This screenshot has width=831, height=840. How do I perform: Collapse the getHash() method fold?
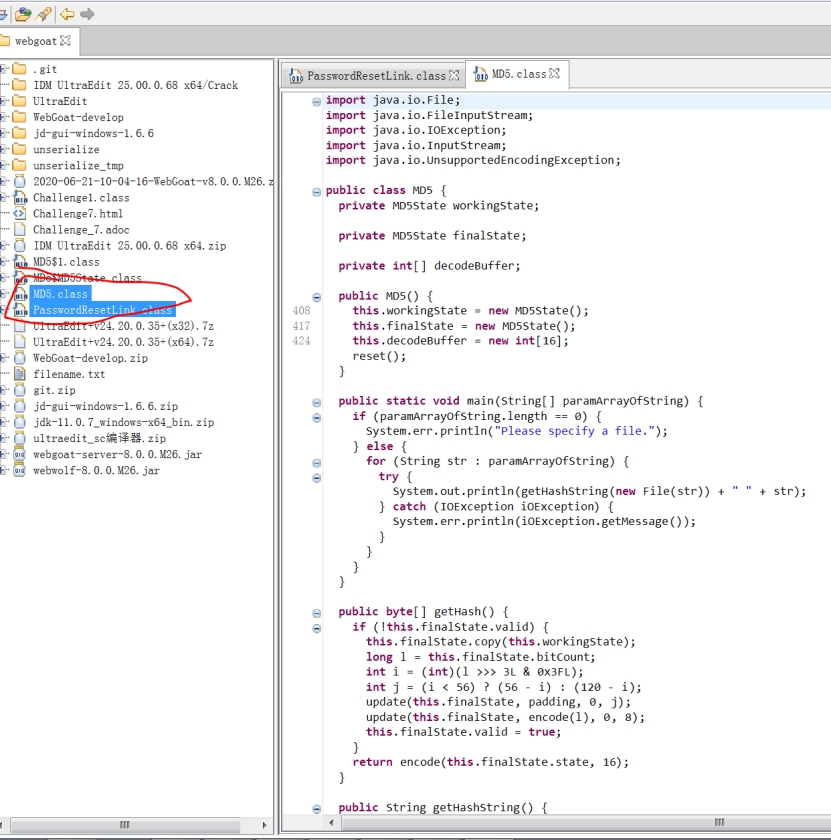pos(316,613)
